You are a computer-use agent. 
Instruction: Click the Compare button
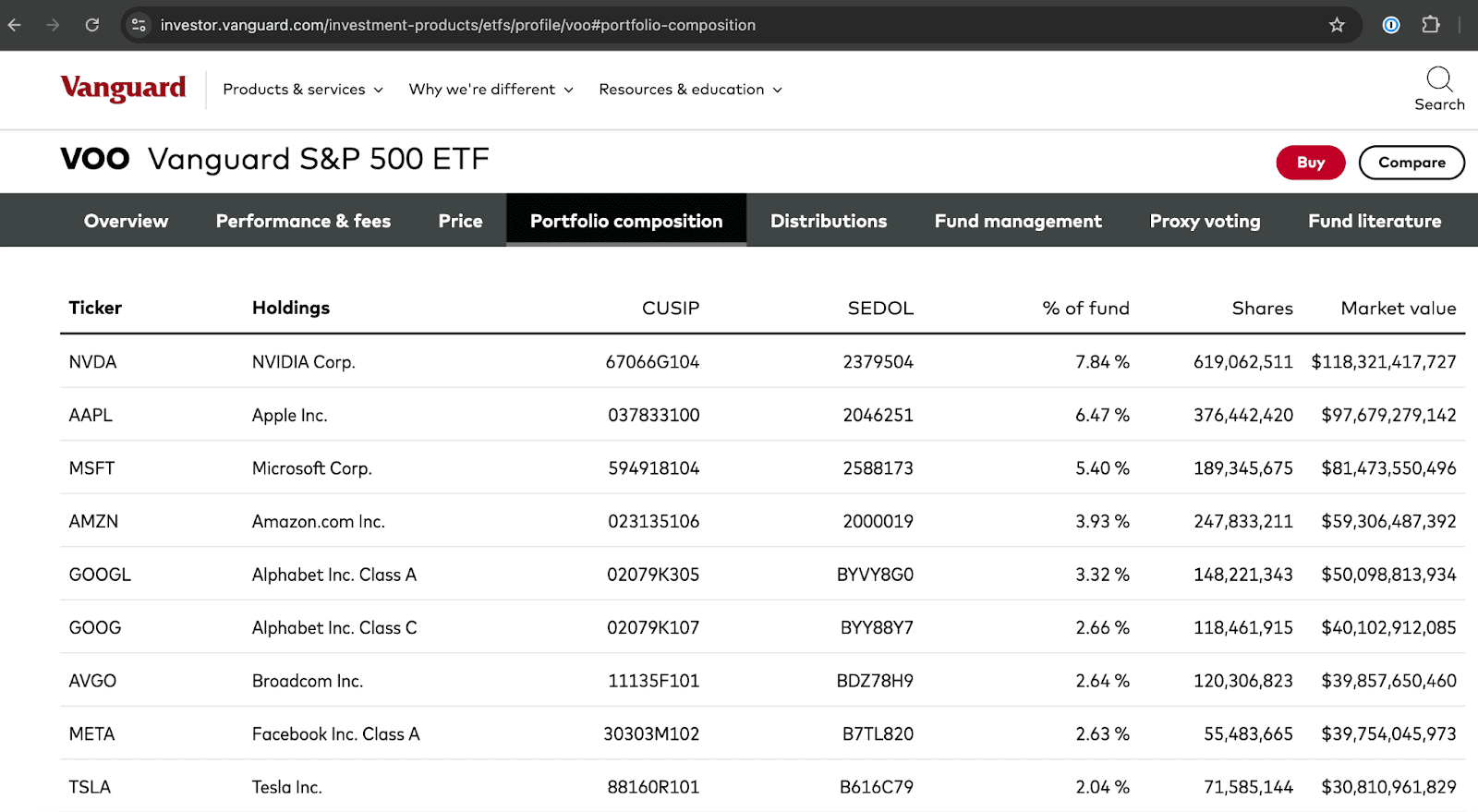point(1411,163)
